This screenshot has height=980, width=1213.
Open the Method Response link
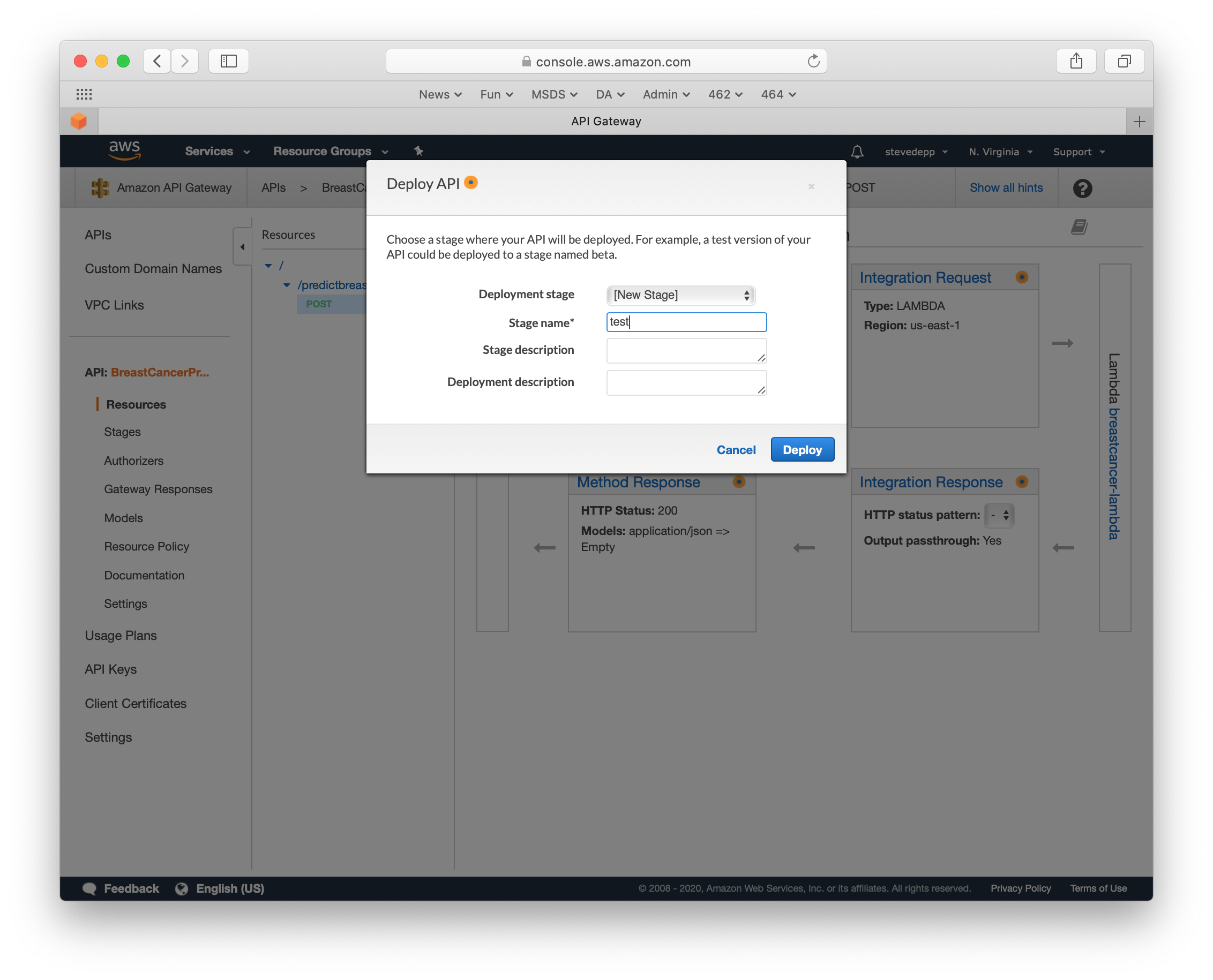pyautogui.click(x=638, y=481)
